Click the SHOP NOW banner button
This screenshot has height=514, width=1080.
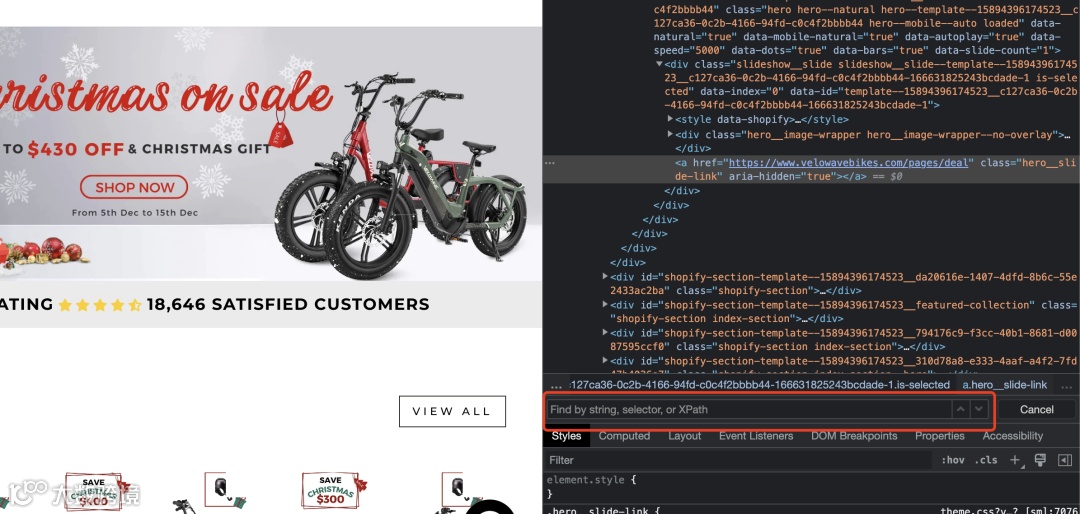[134, 187]
